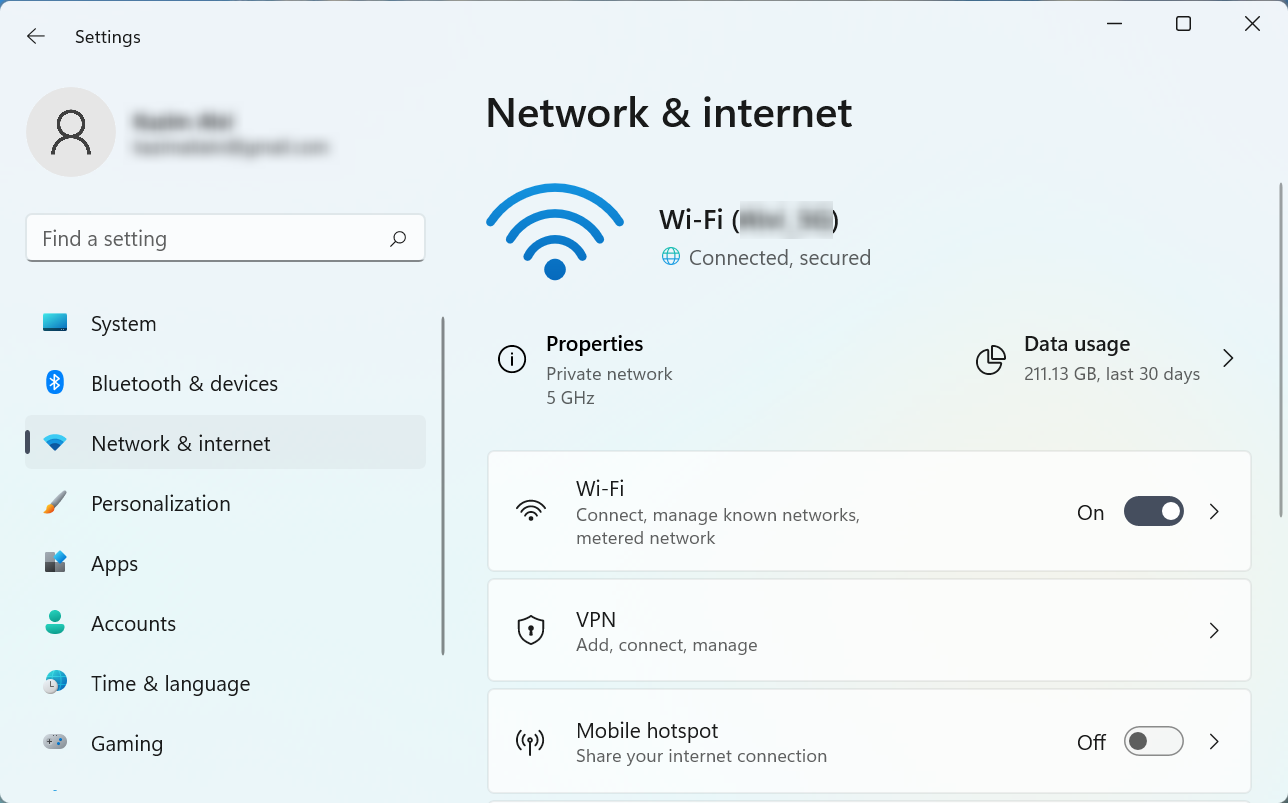Select Time & language sidebar item
Image resolution: width=1288 pixels, height=803 pixels.
[170, 683]
